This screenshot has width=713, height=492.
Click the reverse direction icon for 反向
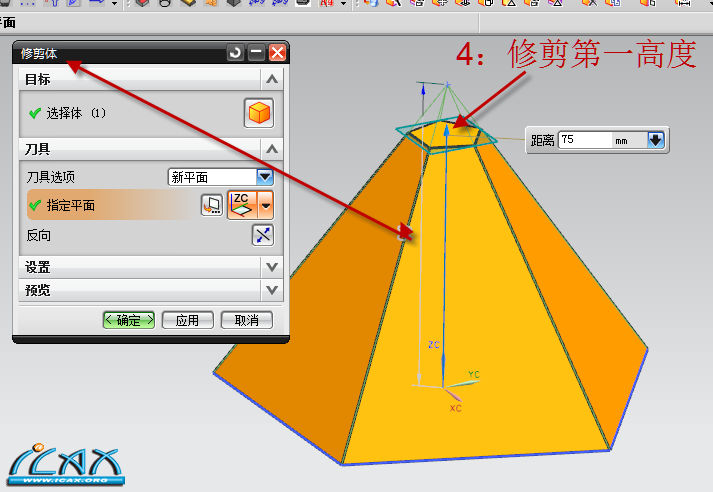[263, 235]
